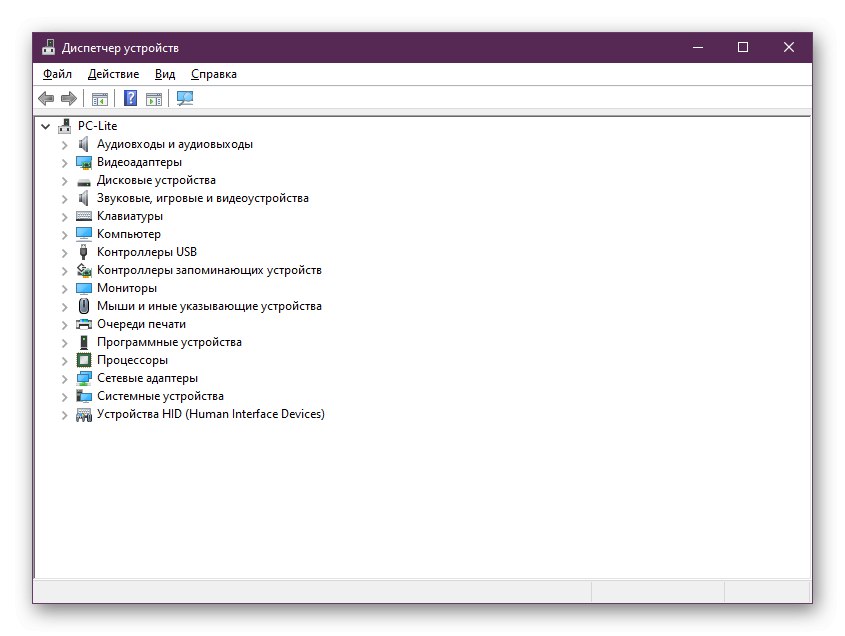Click the Клавиатуры keyboard icon
This screenshot has width=845, height=636.
(84, 216)
